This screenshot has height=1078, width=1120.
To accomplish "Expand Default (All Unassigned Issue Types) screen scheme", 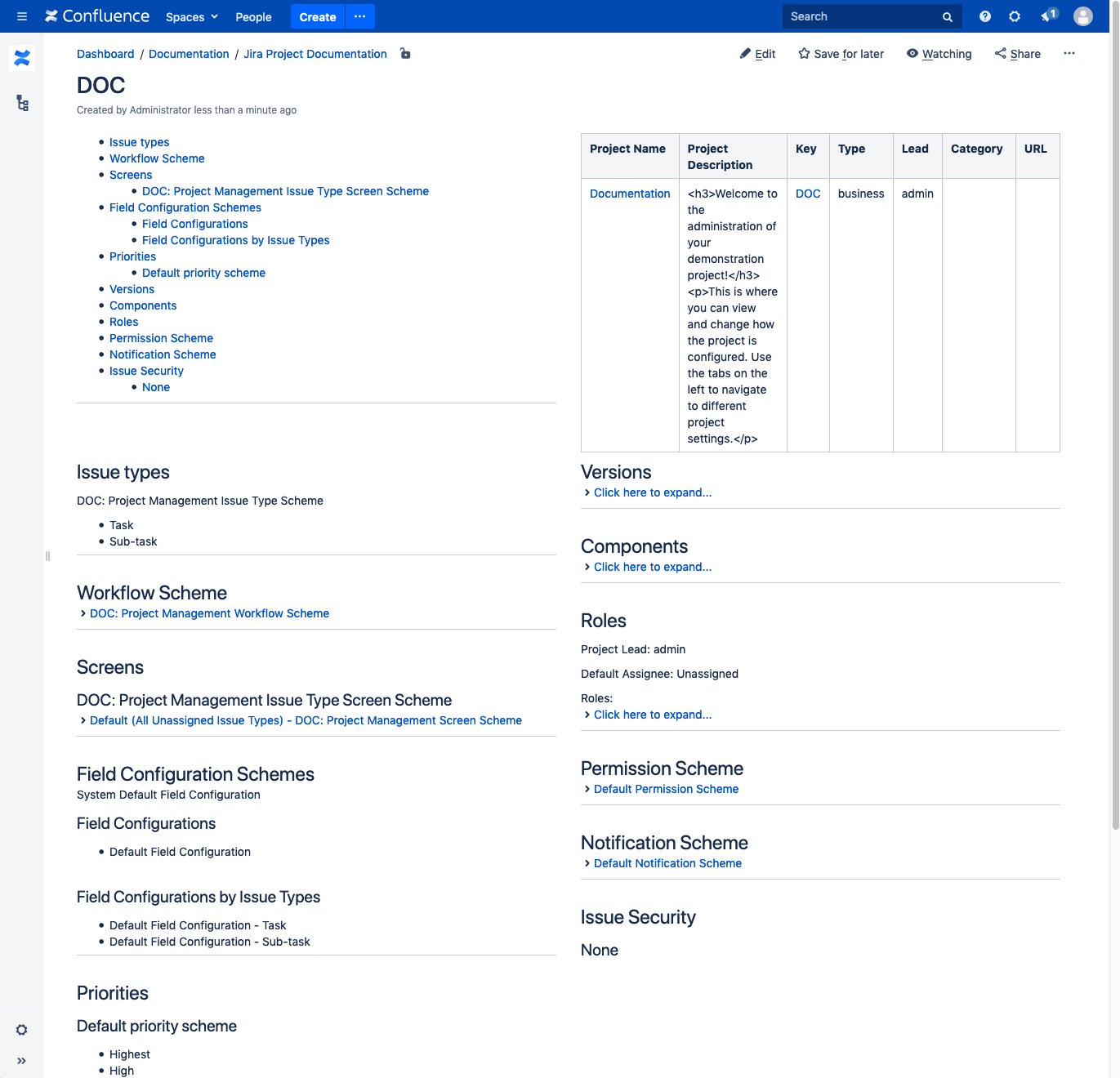I will tap(306, 720).
